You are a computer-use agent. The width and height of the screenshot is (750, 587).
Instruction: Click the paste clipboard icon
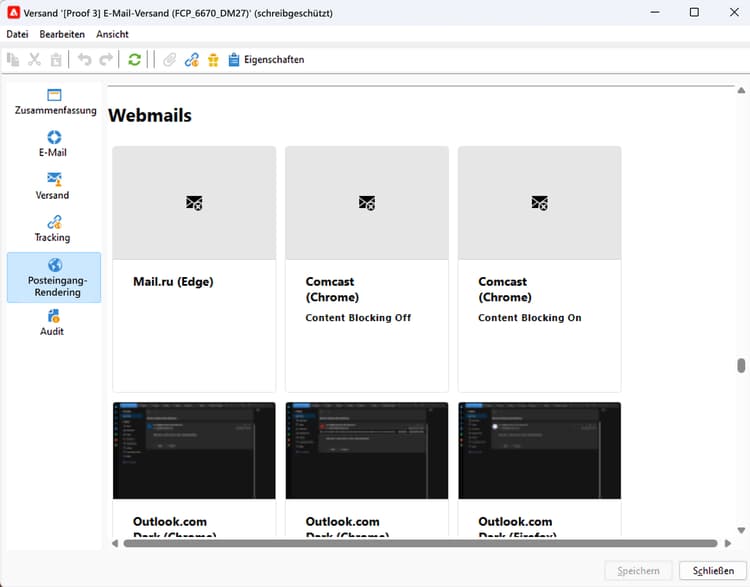(56, 60)
